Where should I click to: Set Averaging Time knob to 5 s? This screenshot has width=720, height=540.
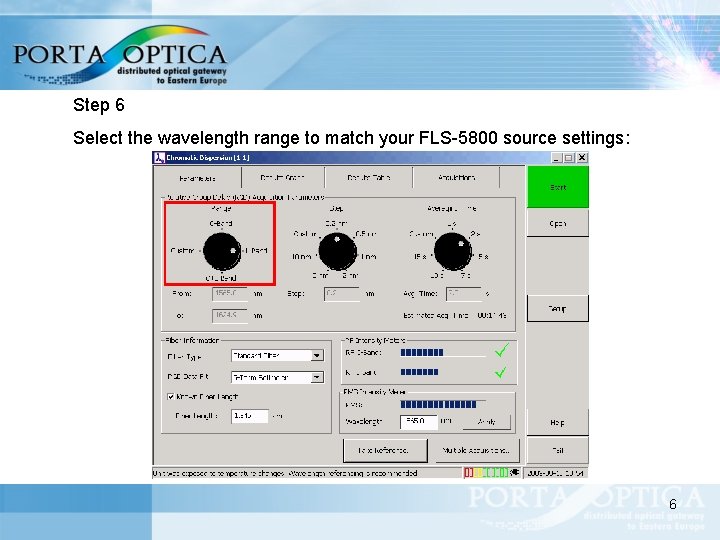pos(484,257)
